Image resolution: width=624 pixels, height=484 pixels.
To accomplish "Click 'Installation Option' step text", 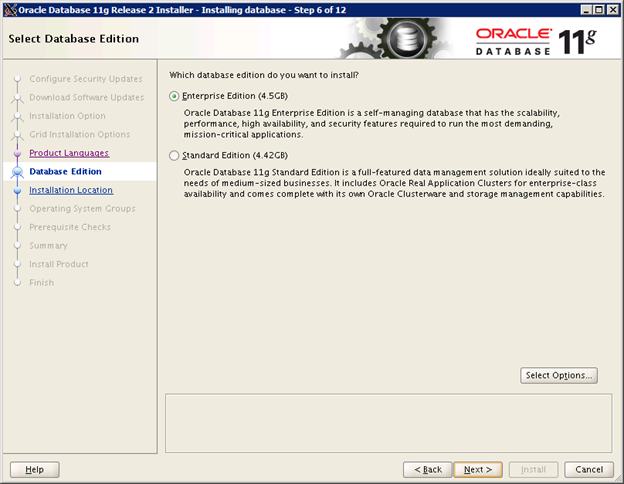I will coord(67,116).
